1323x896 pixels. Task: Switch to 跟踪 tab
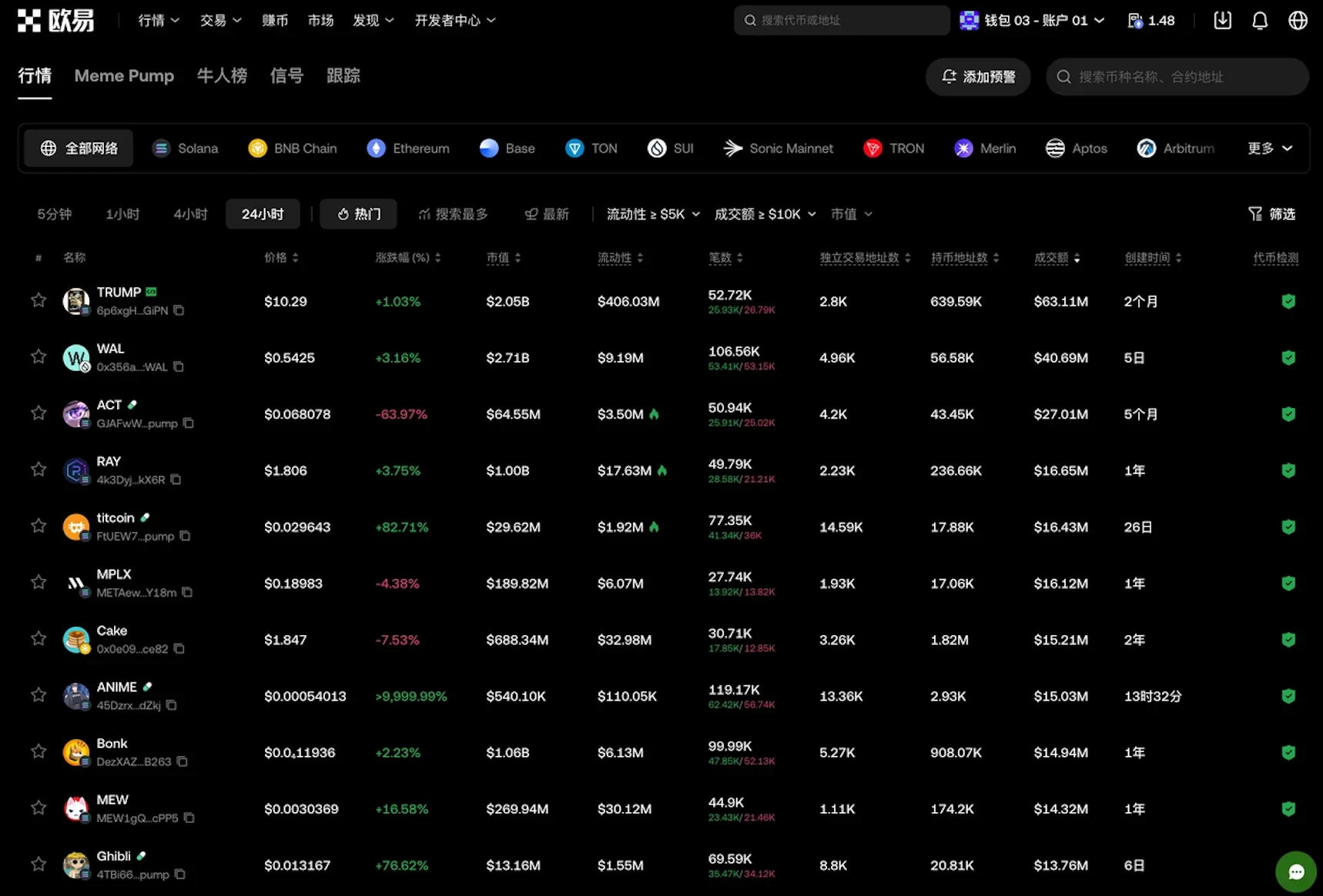pyautogui.click(x=343, y=76)
